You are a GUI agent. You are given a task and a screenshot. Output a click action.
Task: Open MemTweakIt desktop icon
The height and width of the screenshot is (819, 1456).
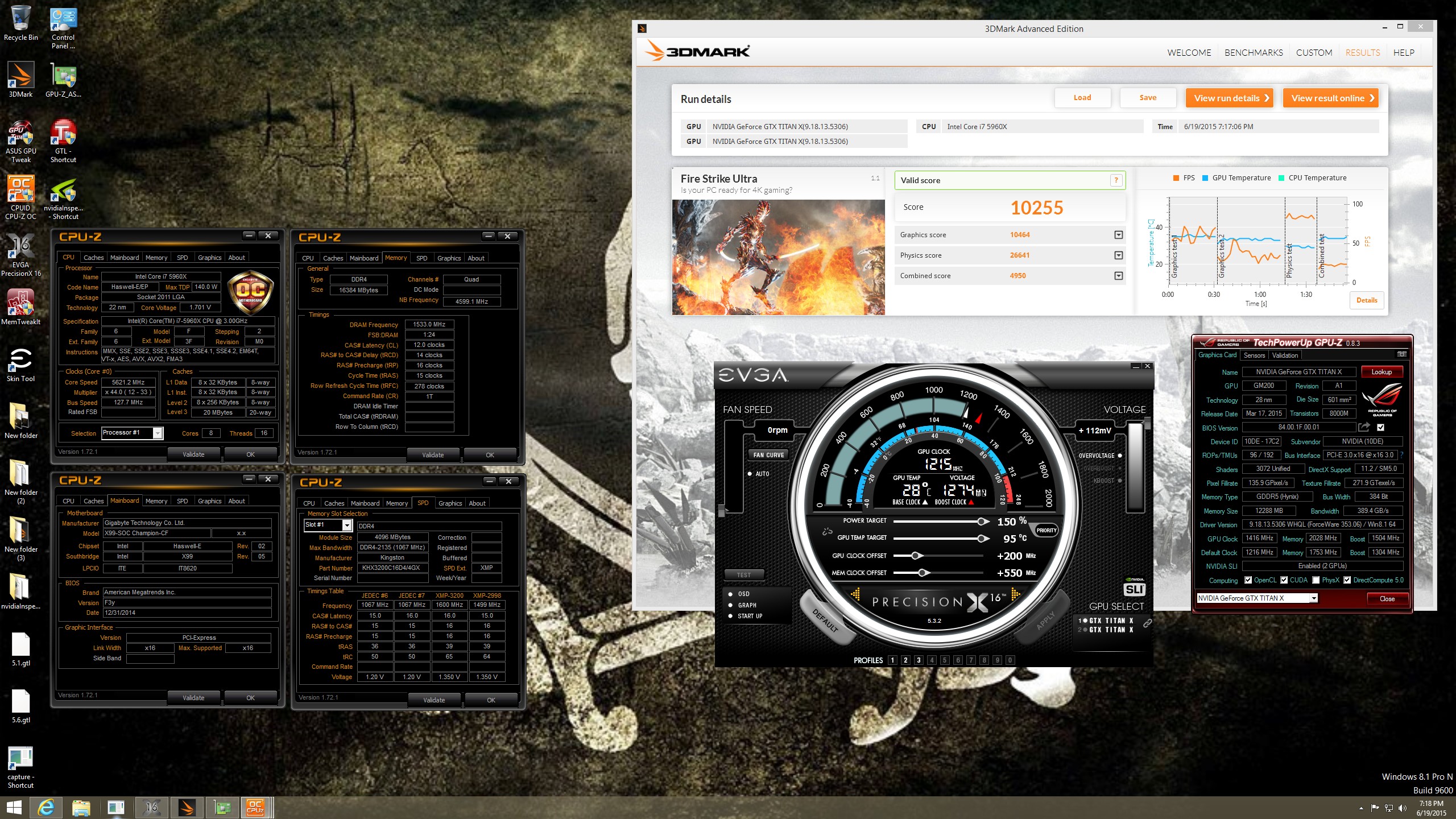coord(21,308)
